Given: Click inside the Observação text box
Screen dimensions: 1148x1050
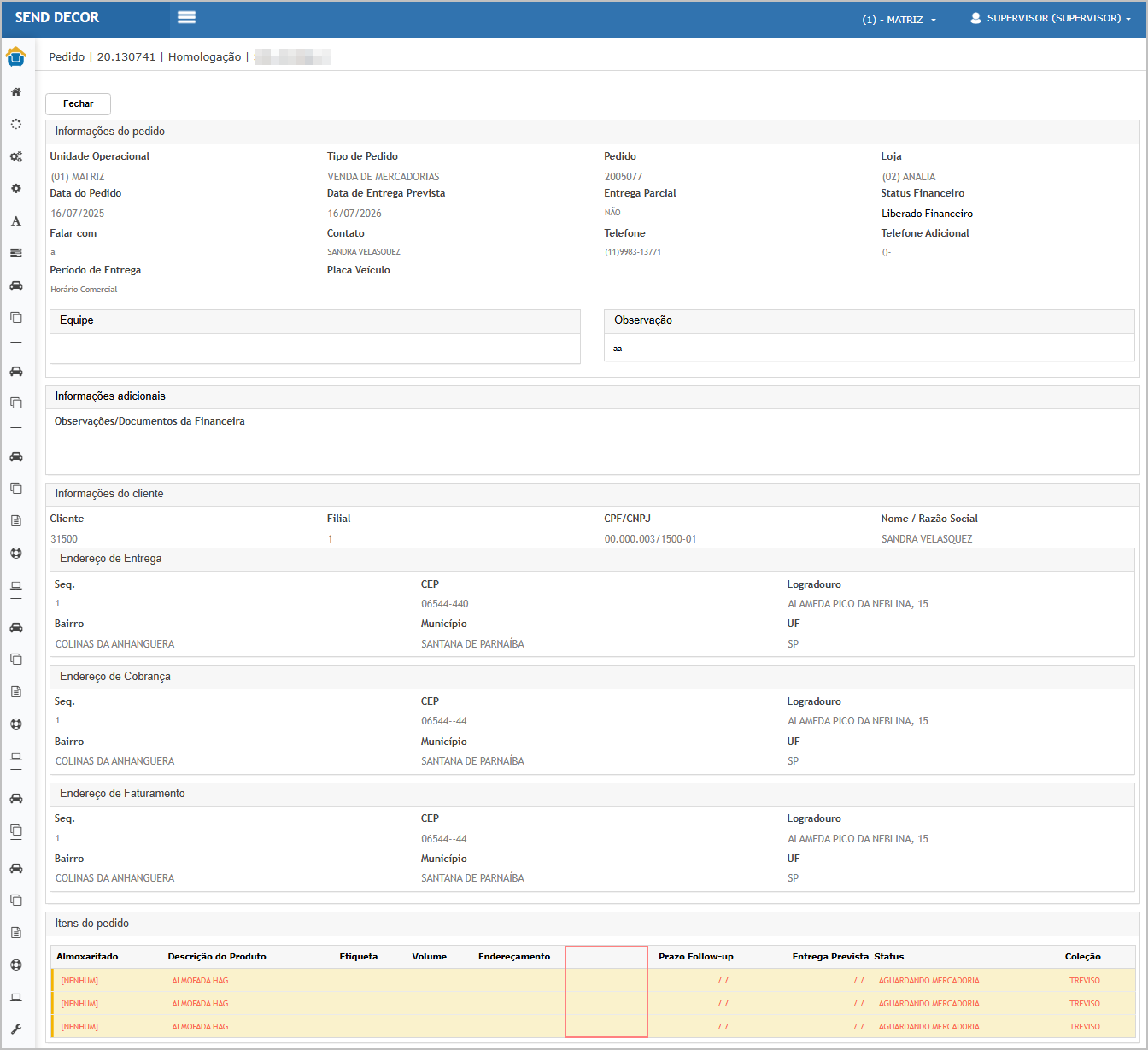Looking at the screenshot, I should (869, 349).
